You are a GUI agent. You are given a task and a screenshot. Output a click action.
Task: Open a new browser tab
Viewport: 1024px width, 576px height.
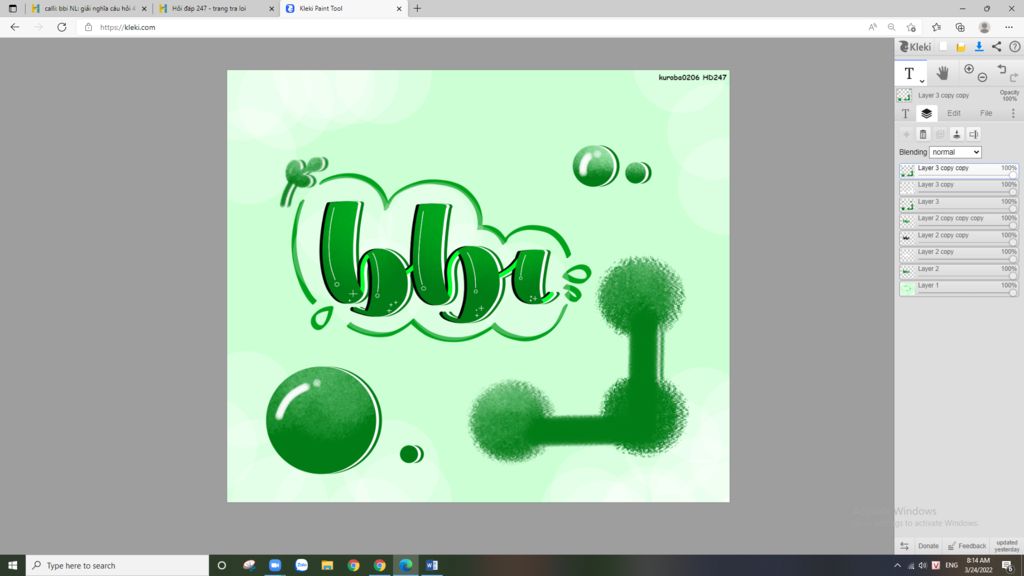(x=417, y=8)
